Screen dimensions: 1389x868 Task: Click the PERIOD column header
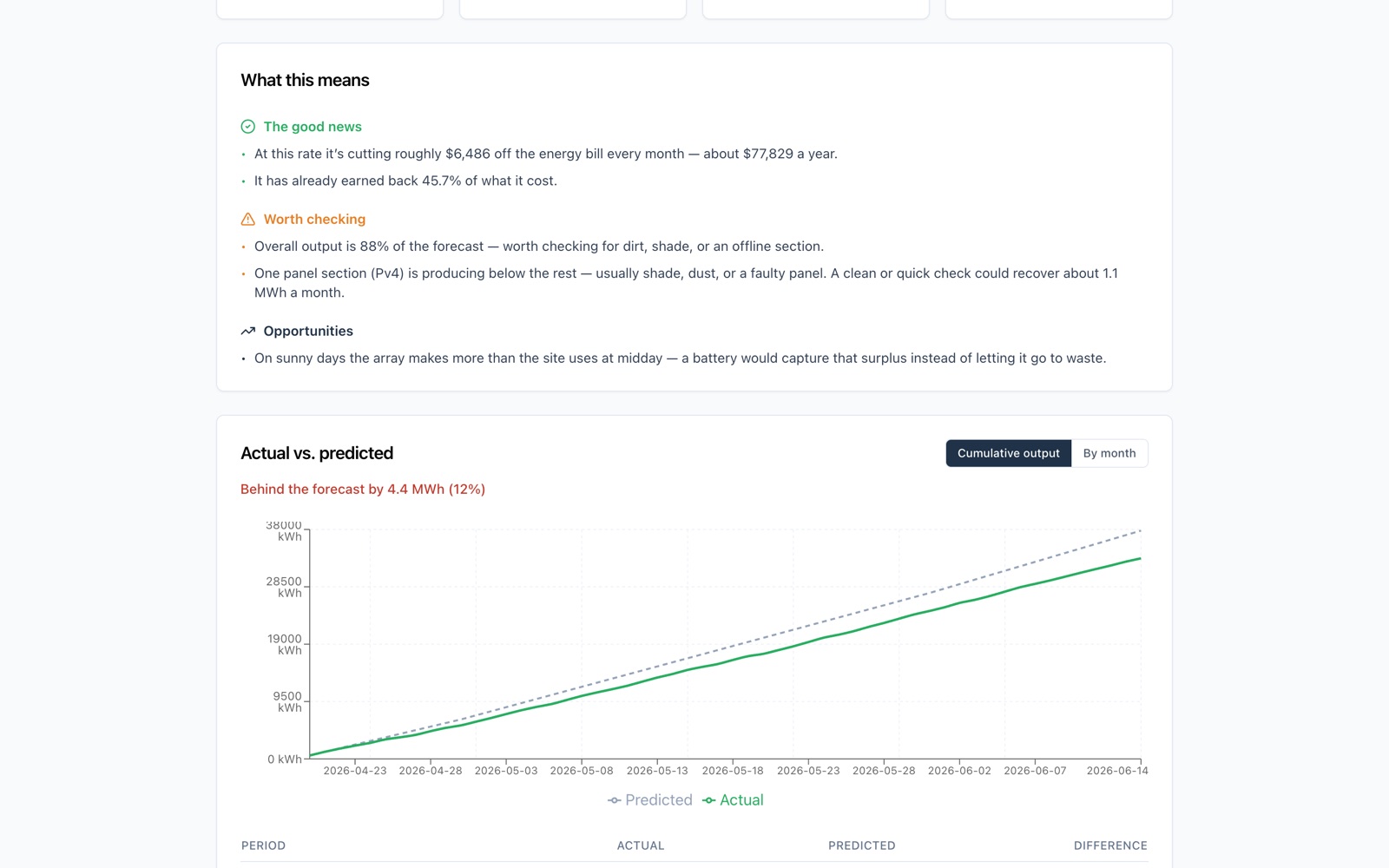tap(263, 845)
